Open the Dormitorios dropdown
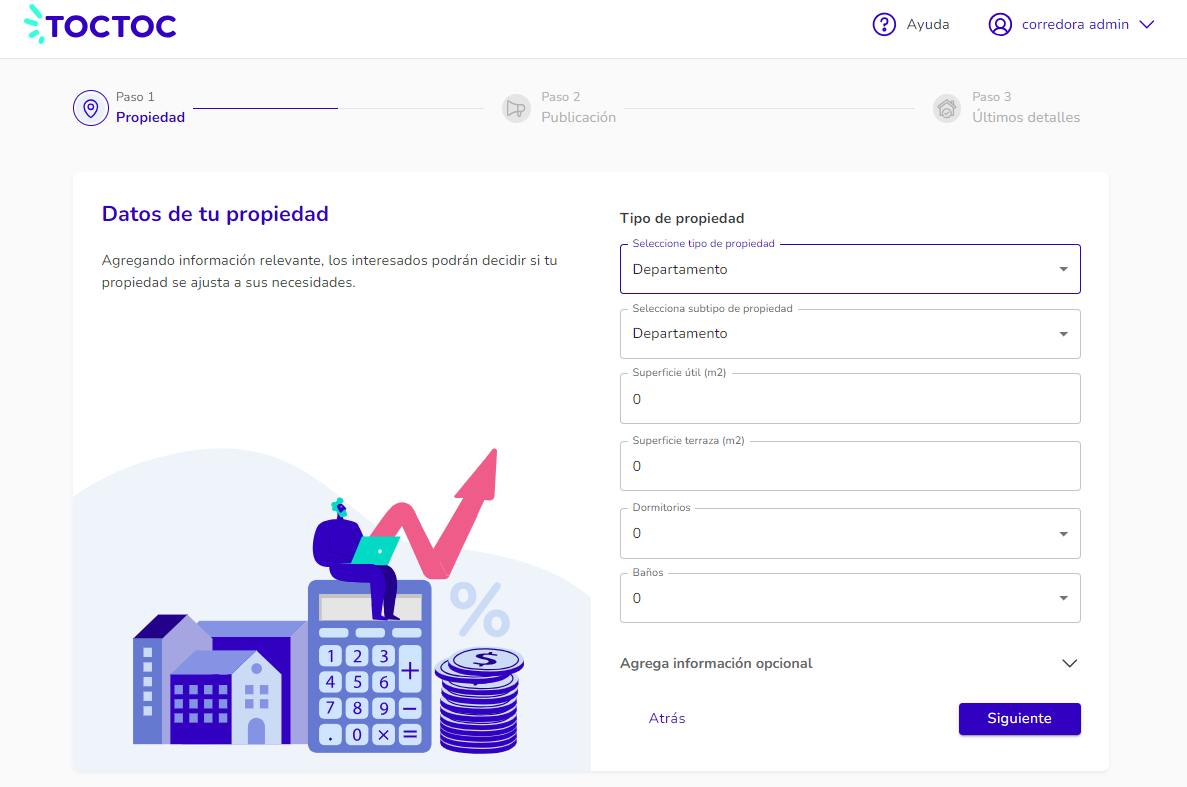The height and width of the screenshot is (787, 1187). [x=849, y=533]
